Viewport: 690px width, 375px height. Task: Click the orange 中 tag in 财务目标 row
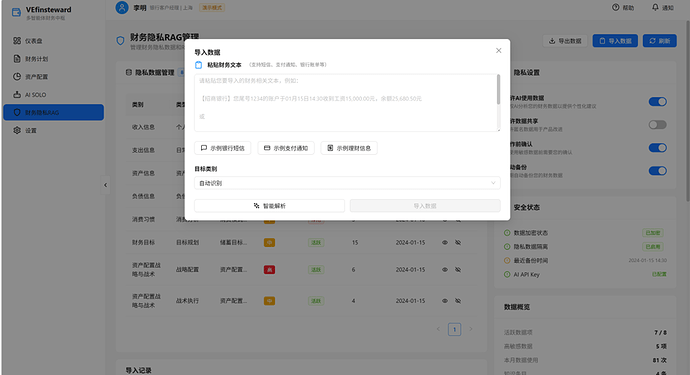point(269,243)
